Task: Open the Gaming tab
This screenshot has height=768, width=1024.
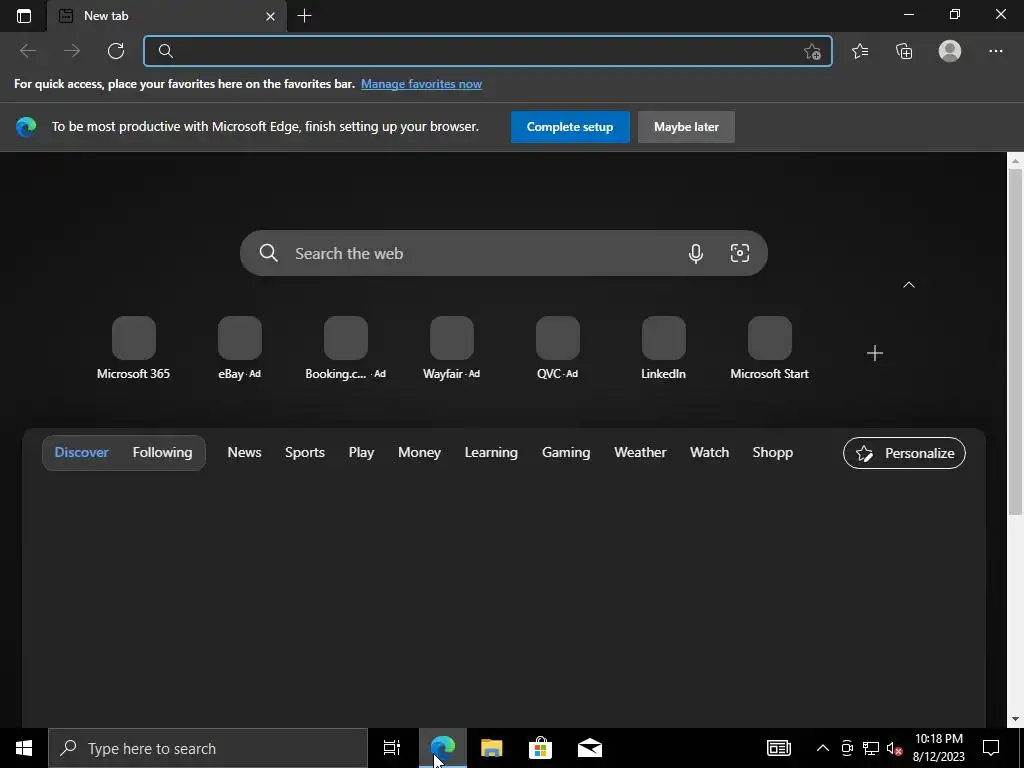Action: (566, 453)
